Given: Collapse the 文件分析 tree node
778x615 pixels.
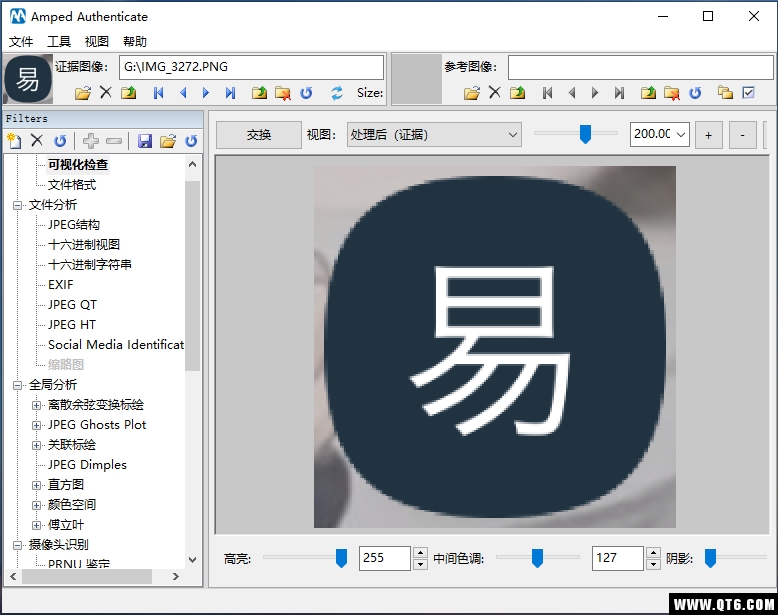Looking at the screenshot, I should 17,205.
